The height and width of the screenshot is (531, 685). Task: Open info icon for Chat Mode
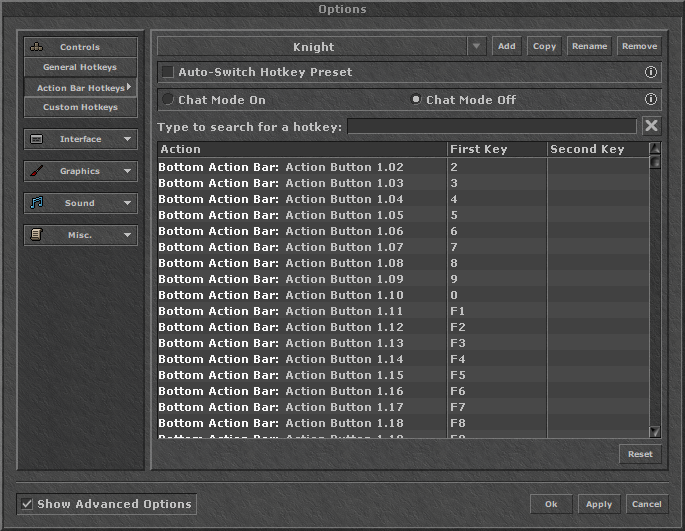click(650, 100)
